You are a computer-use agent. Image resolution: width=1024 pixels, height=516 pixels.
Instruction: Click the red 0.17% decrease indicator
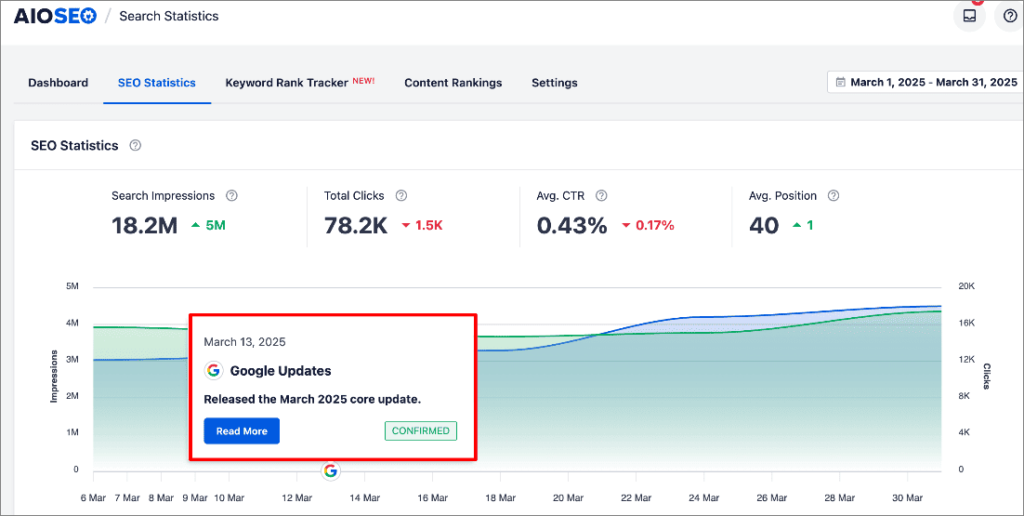coord(648,225)
